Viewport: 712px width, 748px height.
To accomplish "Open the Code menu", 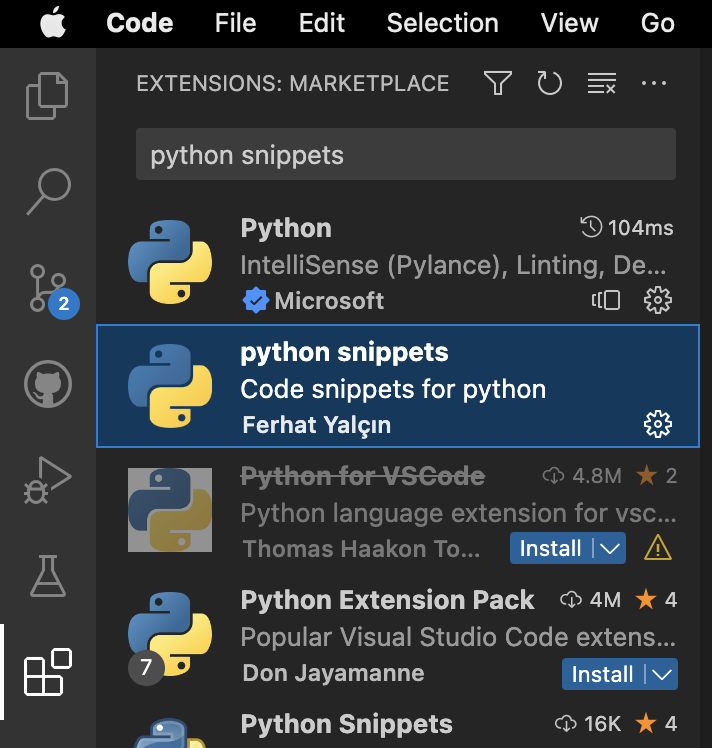I will (x=140, y=23).
